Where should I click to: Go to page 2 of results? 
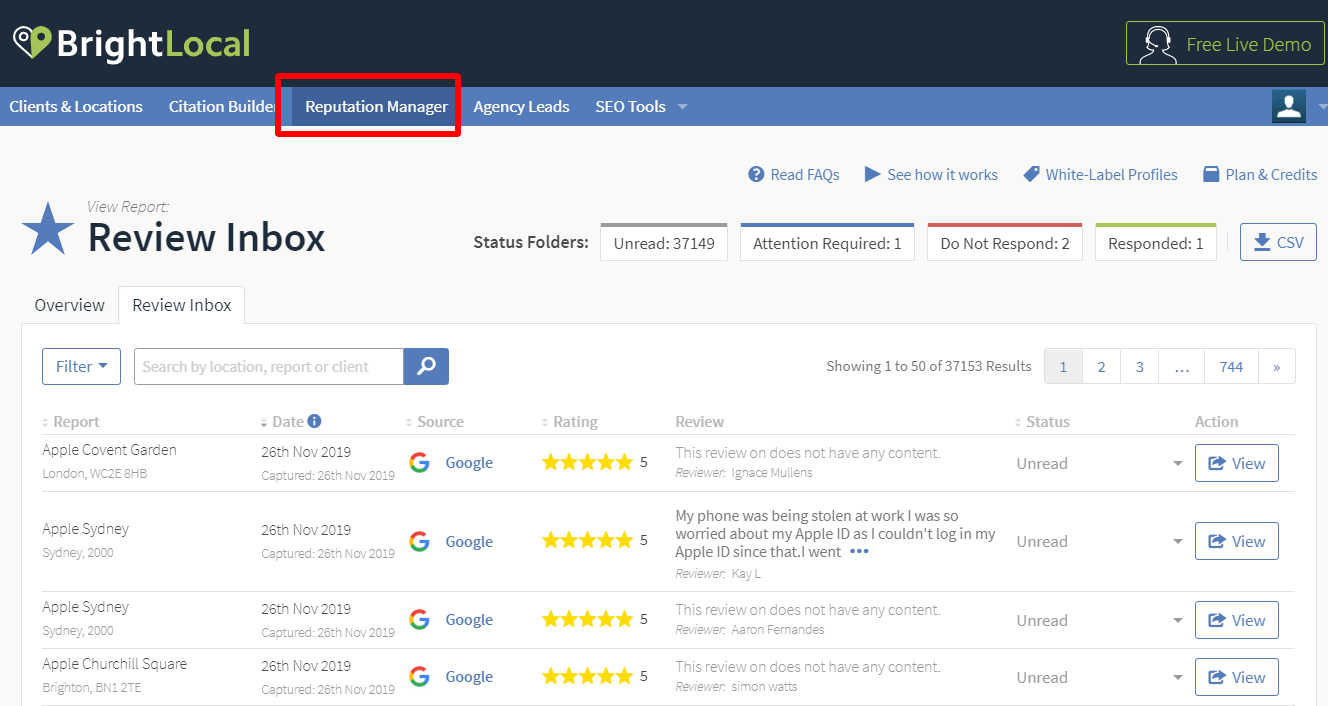pos(1101,366)
